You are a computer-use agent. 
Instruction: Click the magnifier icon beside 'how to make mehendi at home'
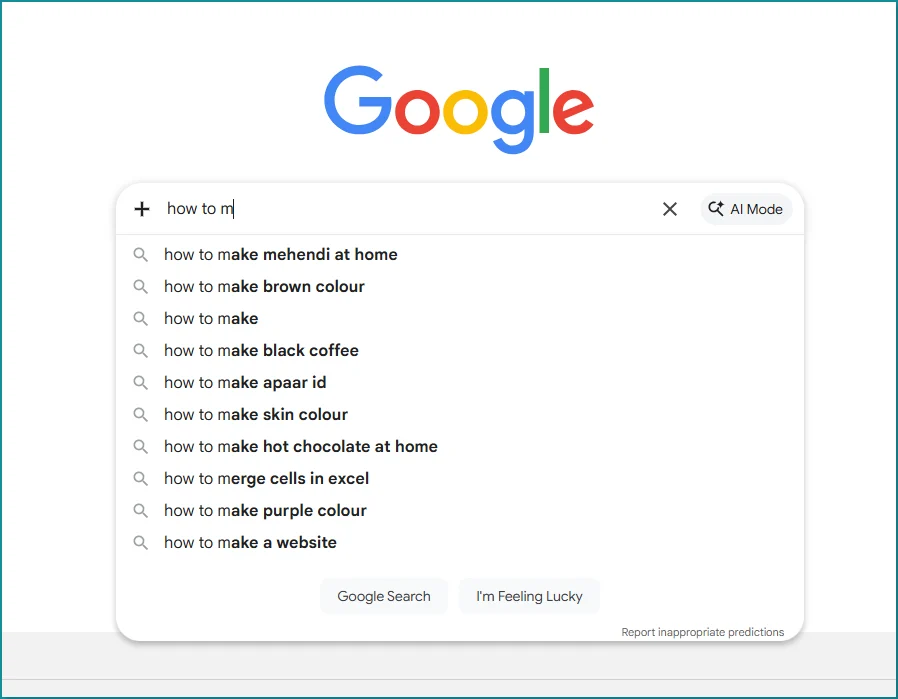[x=140, y=254]
